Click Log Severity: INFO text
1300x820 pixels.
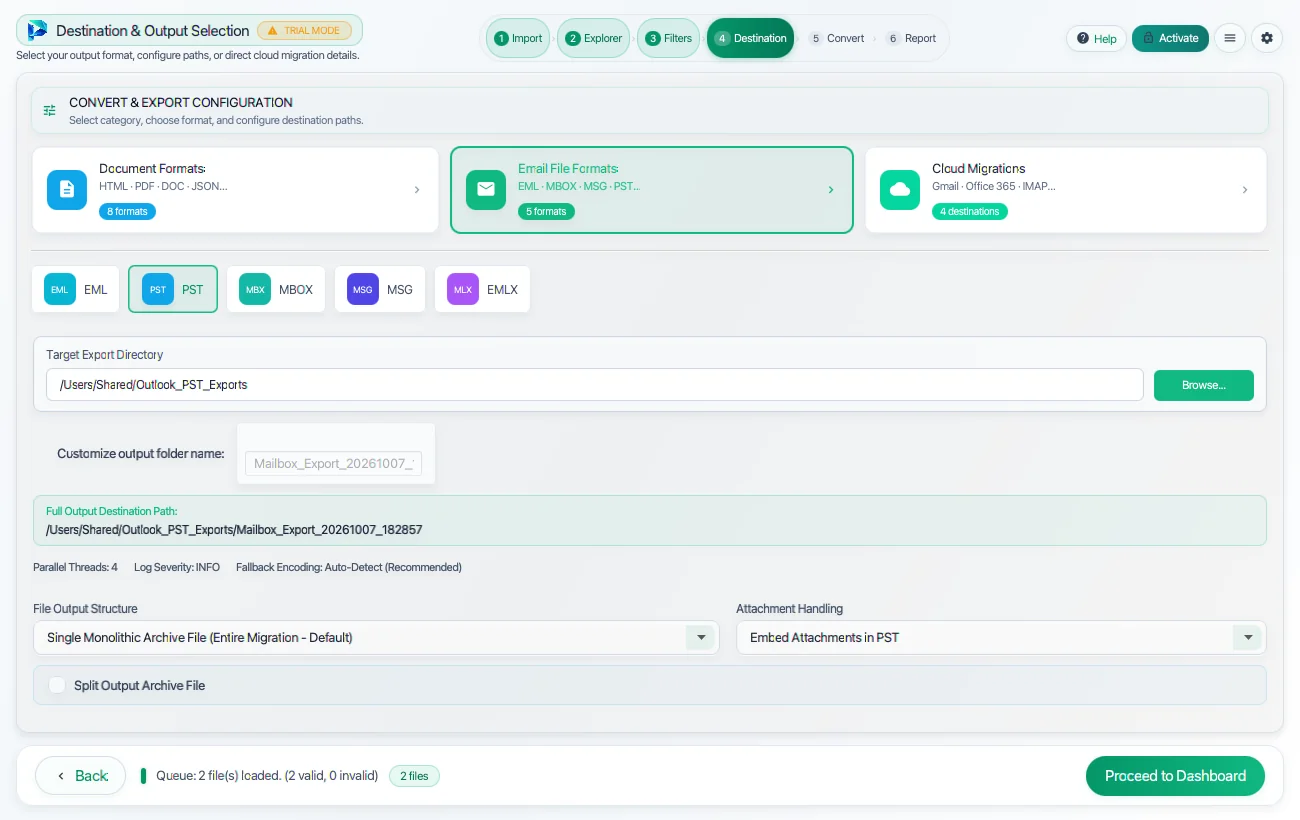[177, 567]
